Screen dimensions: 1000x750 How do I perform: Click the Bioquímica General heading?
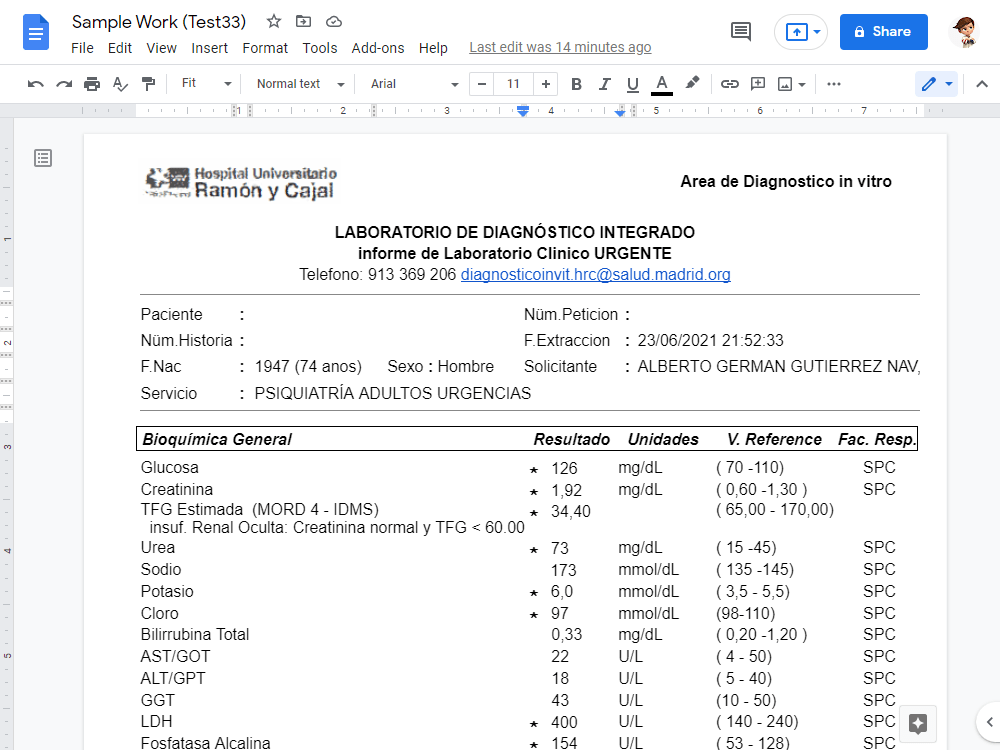point(217,439)
